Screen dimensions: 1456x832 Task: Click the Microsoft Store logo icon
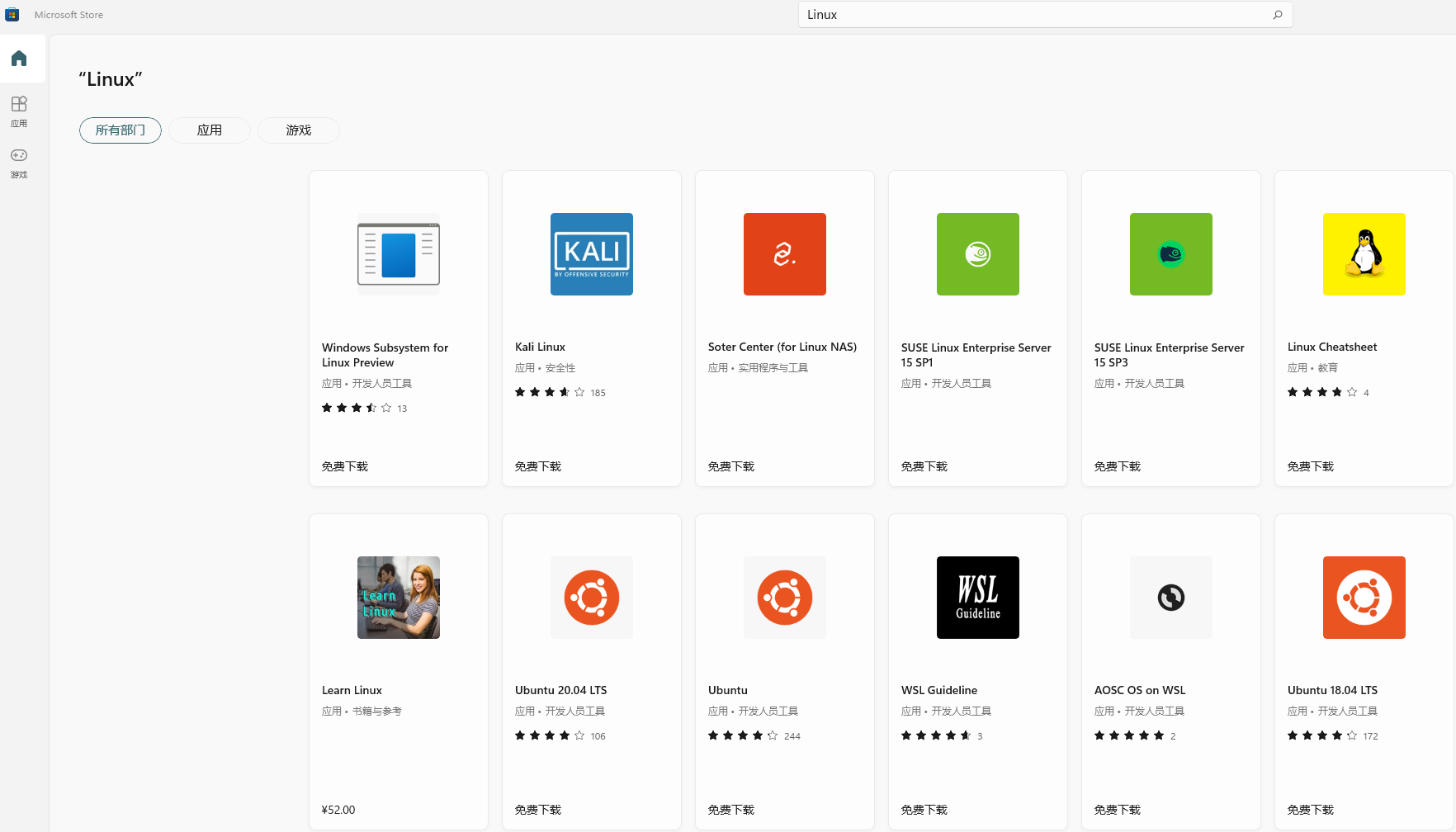[x=12, y=15]
